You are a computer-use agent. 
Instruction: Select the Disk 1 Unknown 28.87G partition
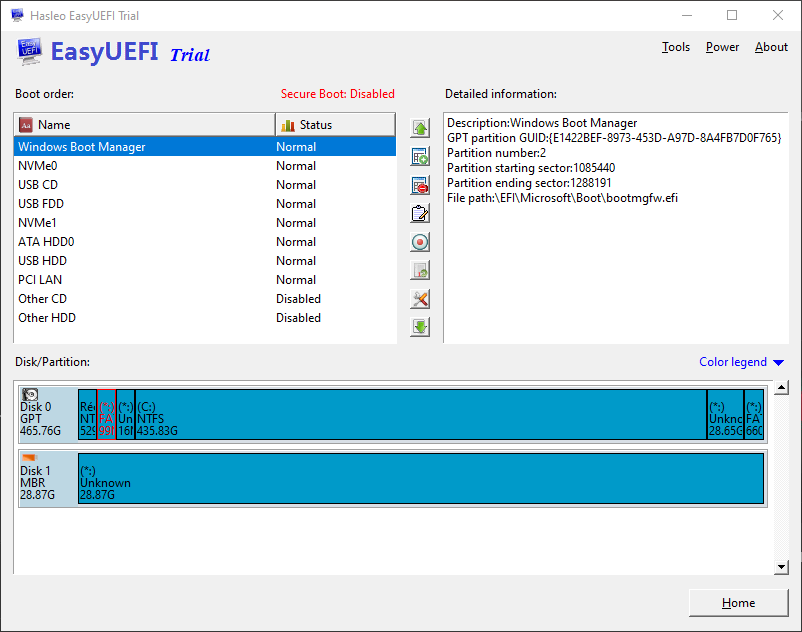click(x=420, y=478)
